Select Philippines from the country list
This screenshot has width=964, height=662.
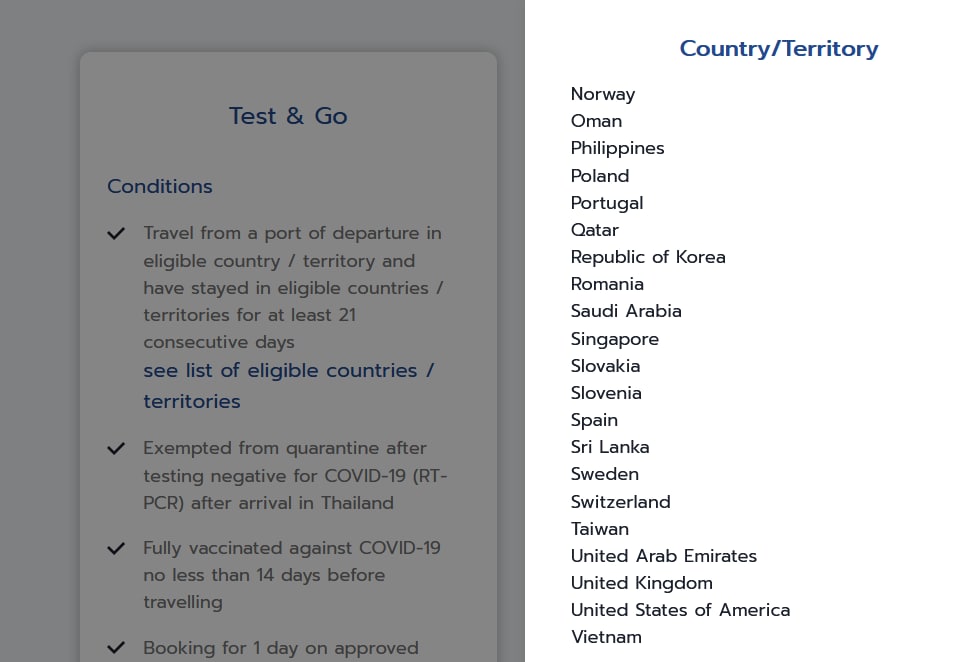(617, 148)
